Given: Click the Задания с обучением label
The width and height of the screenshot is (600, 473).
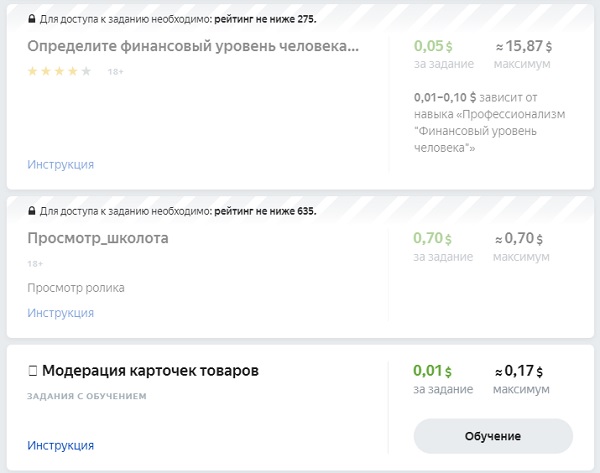Looking at the screenshot, I should point(87,396).
